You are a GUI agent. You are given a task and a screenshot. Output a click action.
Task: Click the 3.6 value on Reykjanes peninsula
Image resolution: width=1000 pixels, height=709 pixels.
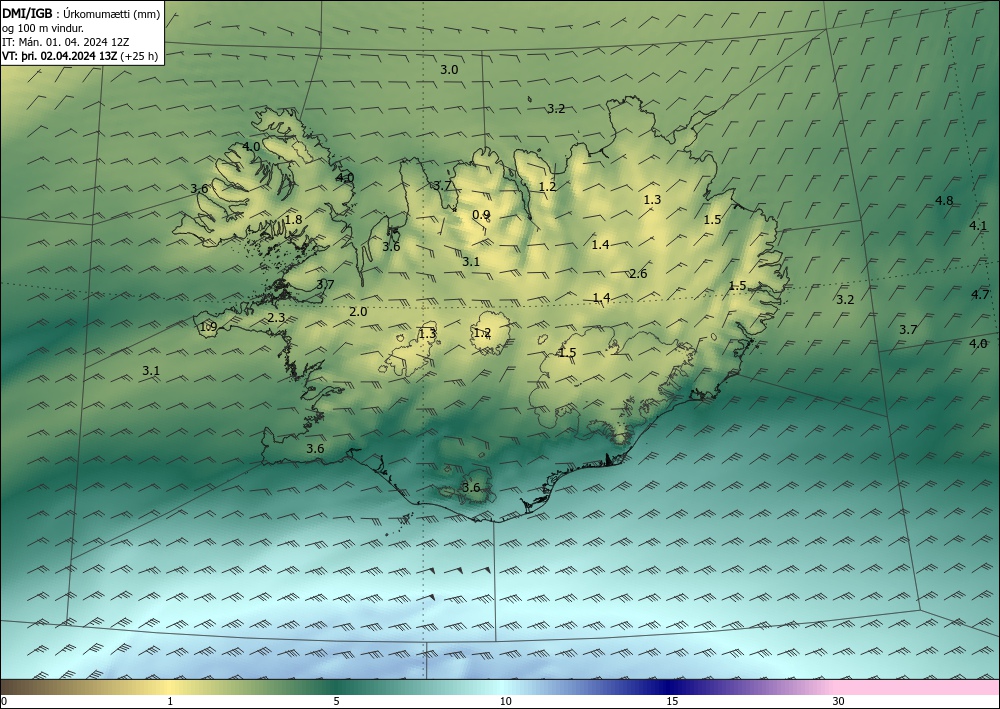(315, 449)
